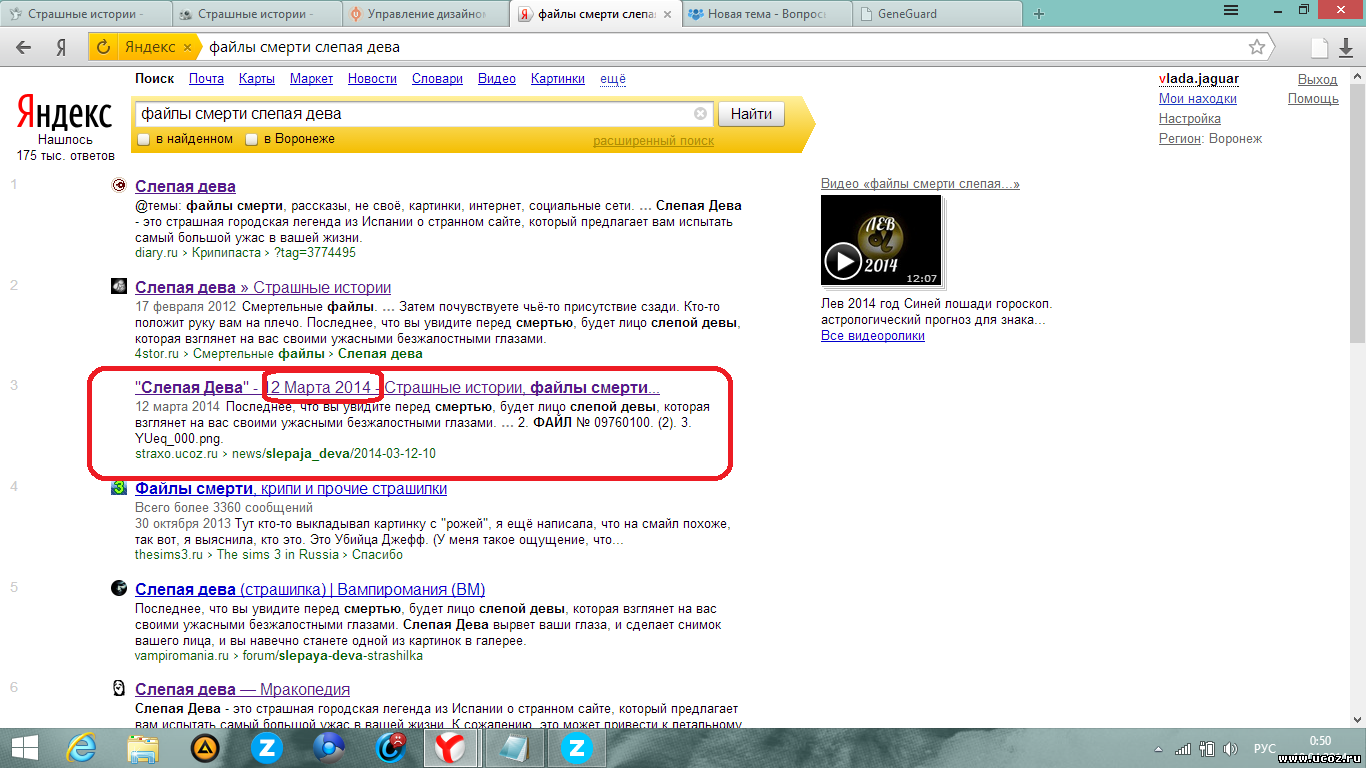The width and height of the screenshot is (1366, 768).
Task: Open the 'расширенный поиск' link
Action: (653, 141)
